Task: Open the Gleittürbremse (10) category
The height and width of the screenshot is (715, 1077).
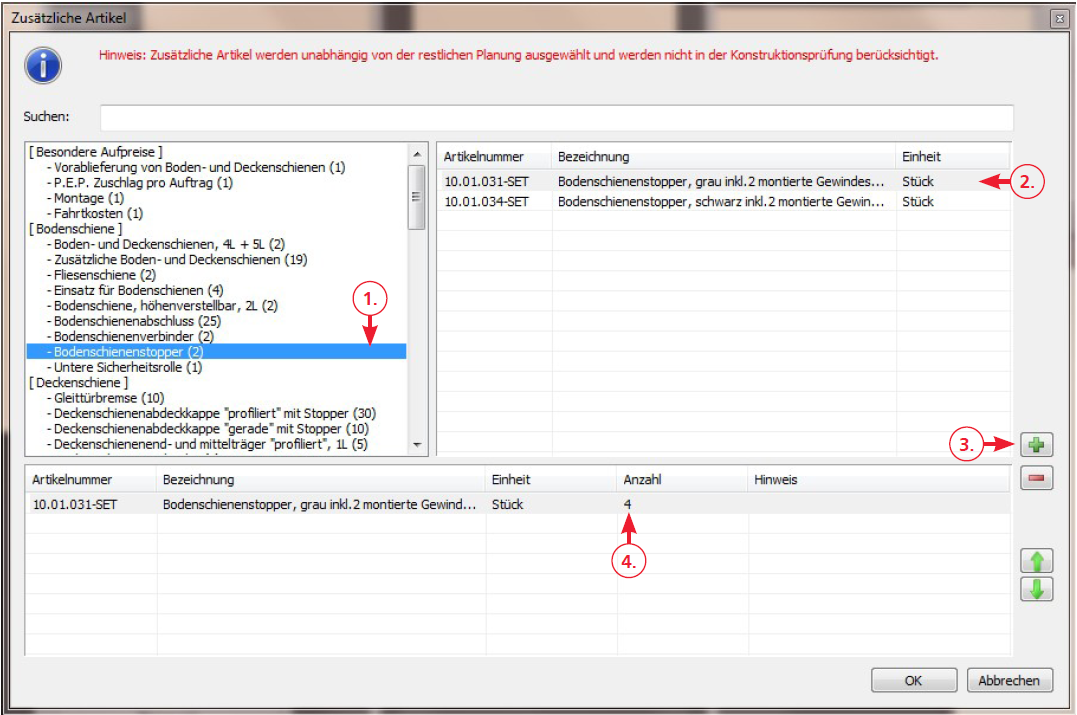Action: point(105,398)
